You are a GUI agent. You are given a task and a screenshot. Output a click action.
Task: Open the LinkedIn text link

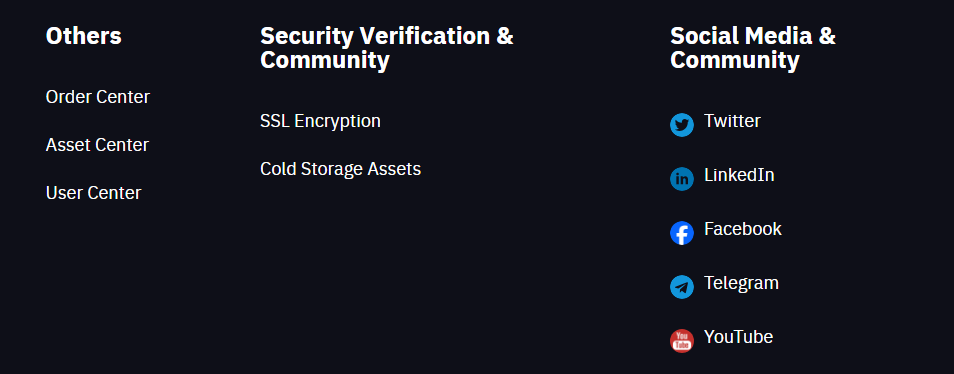(739, 175)
